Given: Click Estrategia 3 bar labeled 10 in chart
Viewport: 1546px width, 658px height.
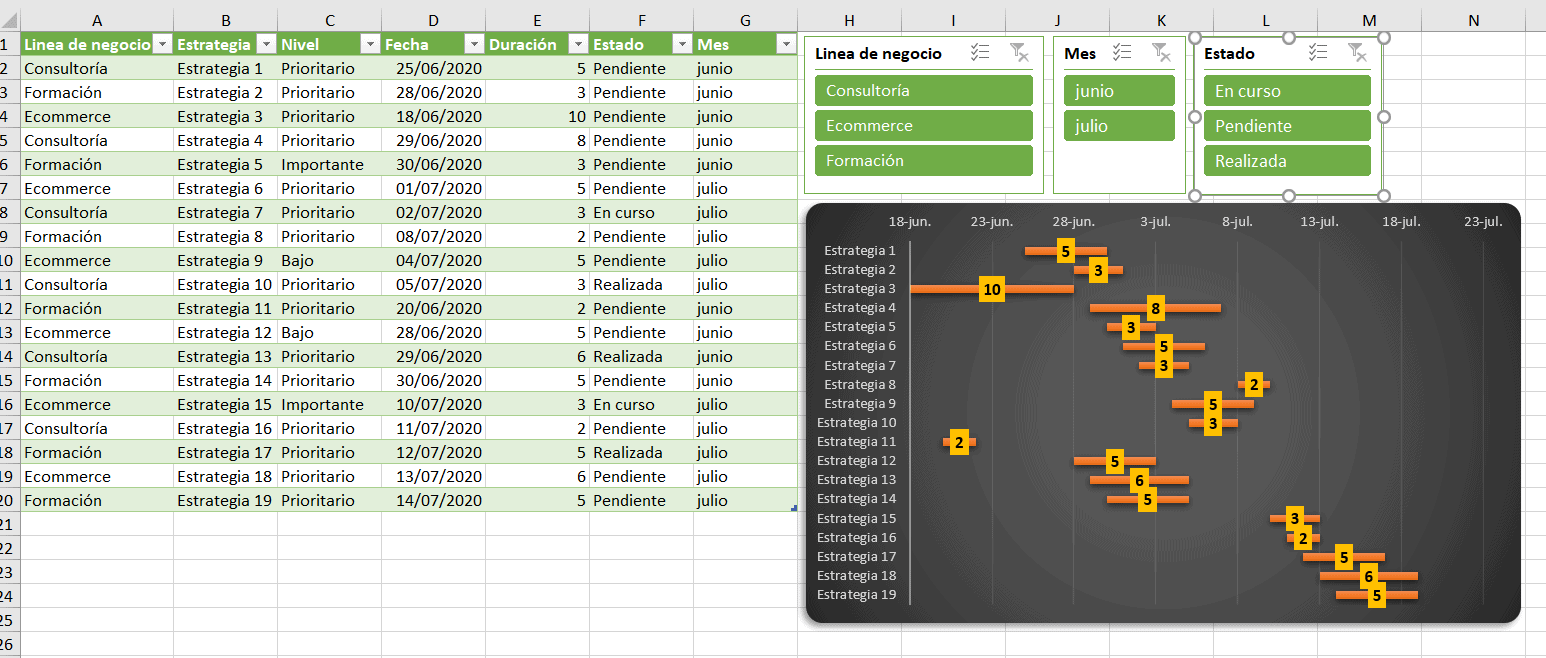Looking at the screenshot, I should point(991,289).
